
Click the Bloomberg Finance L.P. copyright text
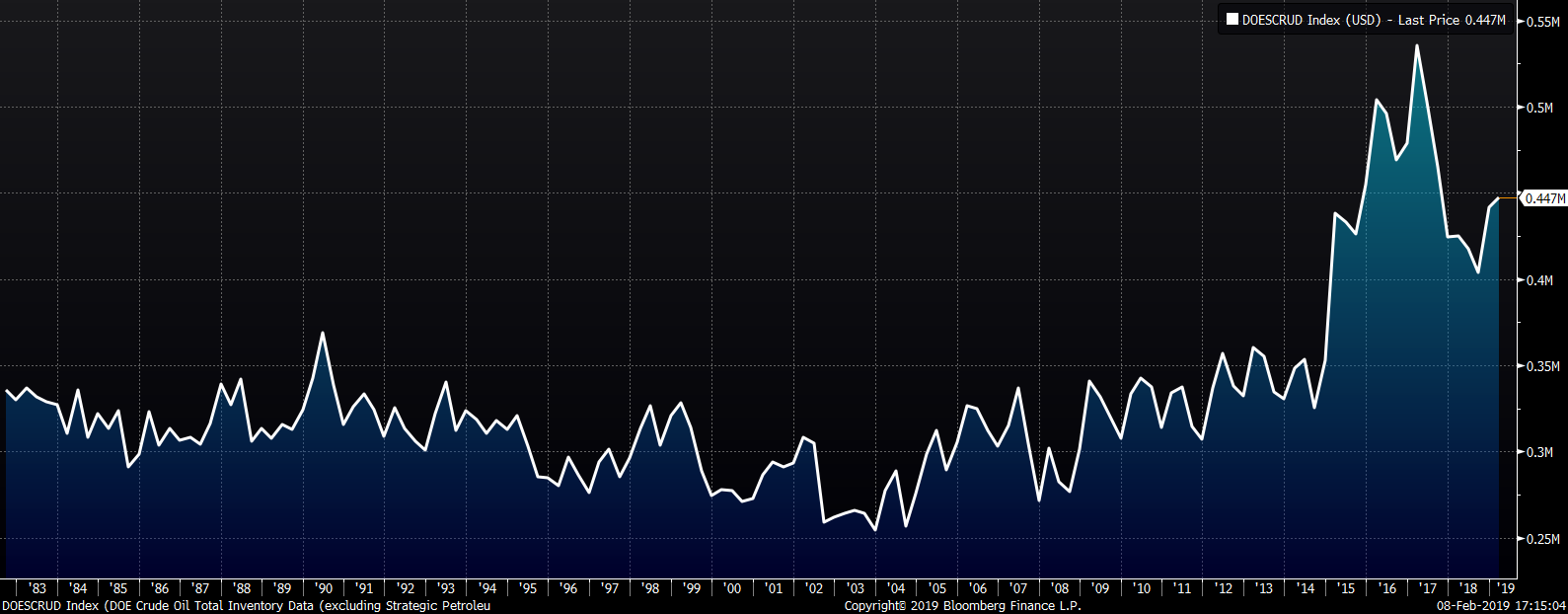(x=962, y=606)
